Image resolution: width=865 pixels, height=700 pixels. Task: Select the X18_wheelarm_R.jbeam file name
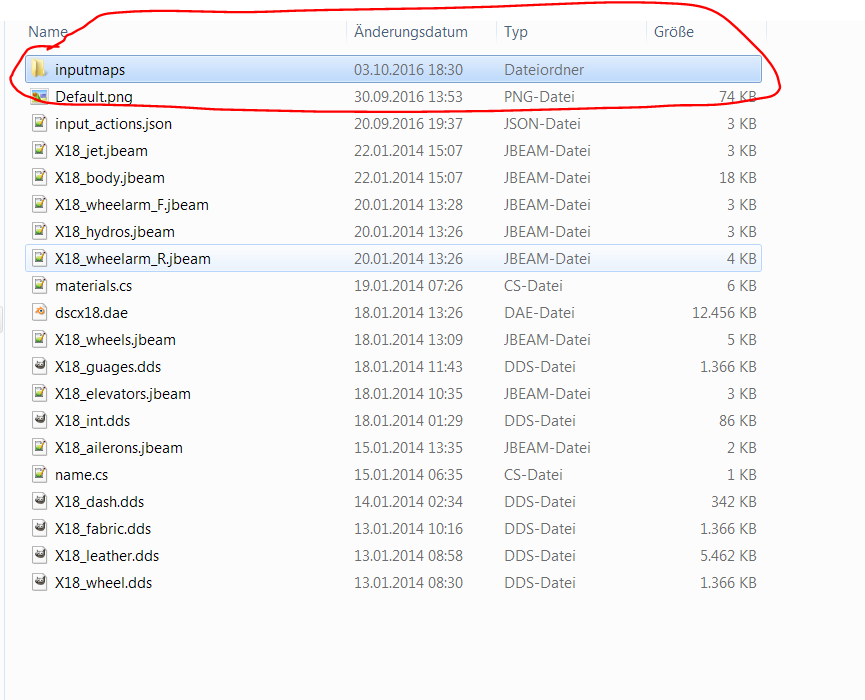pyautogui.click(x=132, y=259)
